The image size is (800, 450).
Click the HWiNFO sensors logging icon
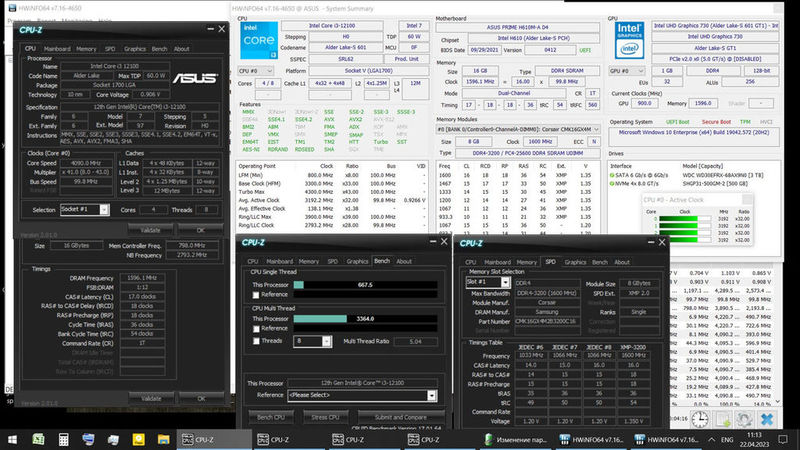pyautogui.click(x=723, y=419)
